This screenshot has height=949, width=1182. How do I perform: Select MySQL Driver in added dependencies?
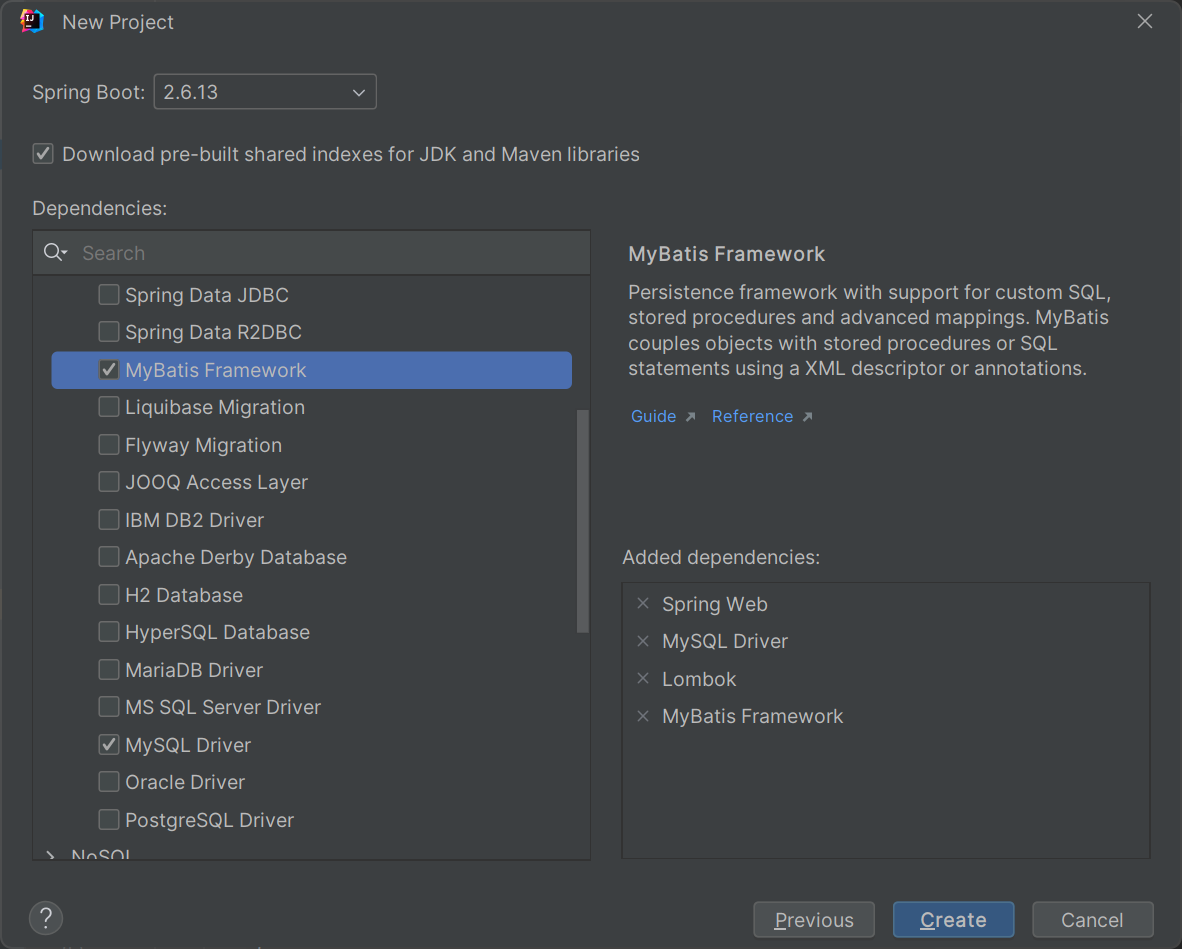click(x=725, y=641)
